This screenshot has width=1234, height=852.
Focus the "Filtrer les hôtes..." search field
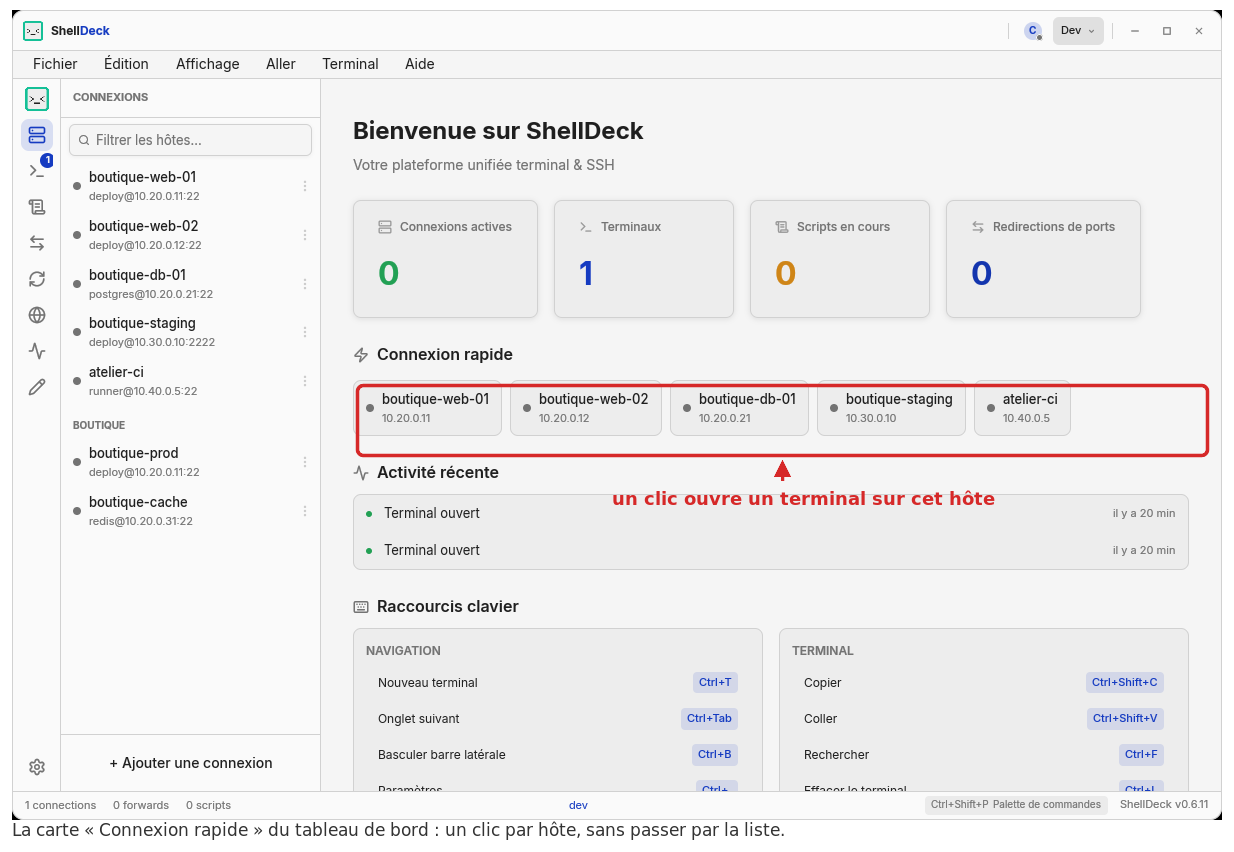190,140
